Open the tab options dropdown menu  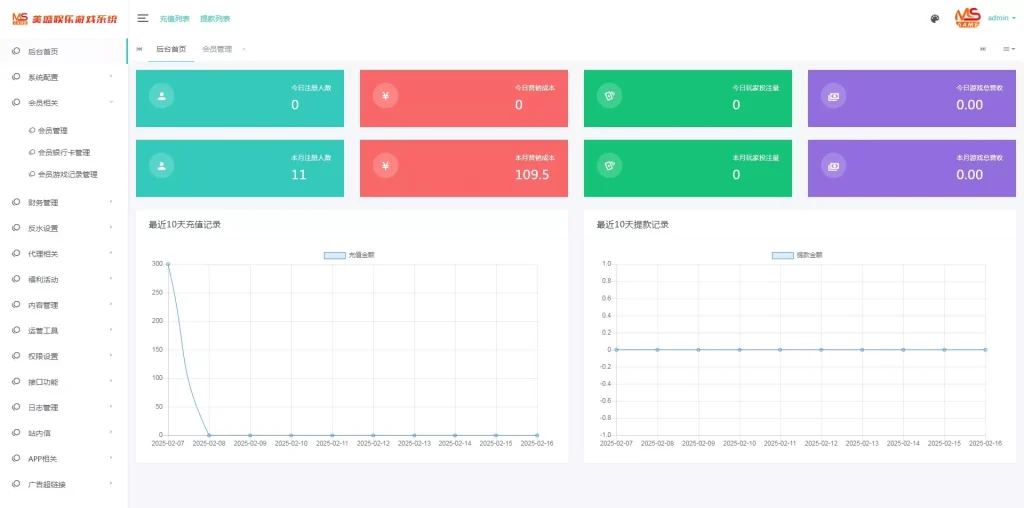tap(1008, 48)
